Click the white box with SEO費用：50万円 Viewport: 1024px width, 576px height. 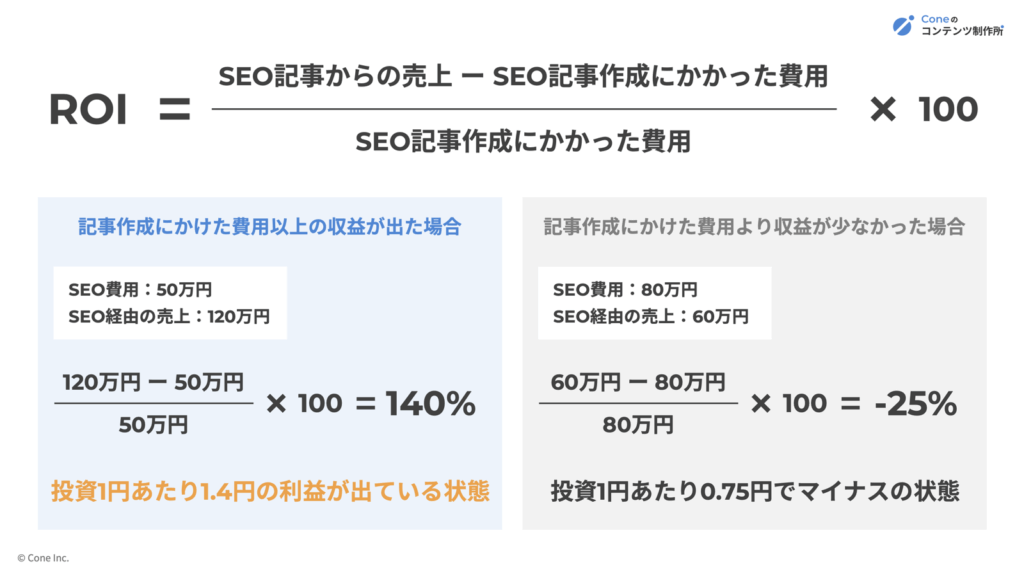(x=170, y=303)
